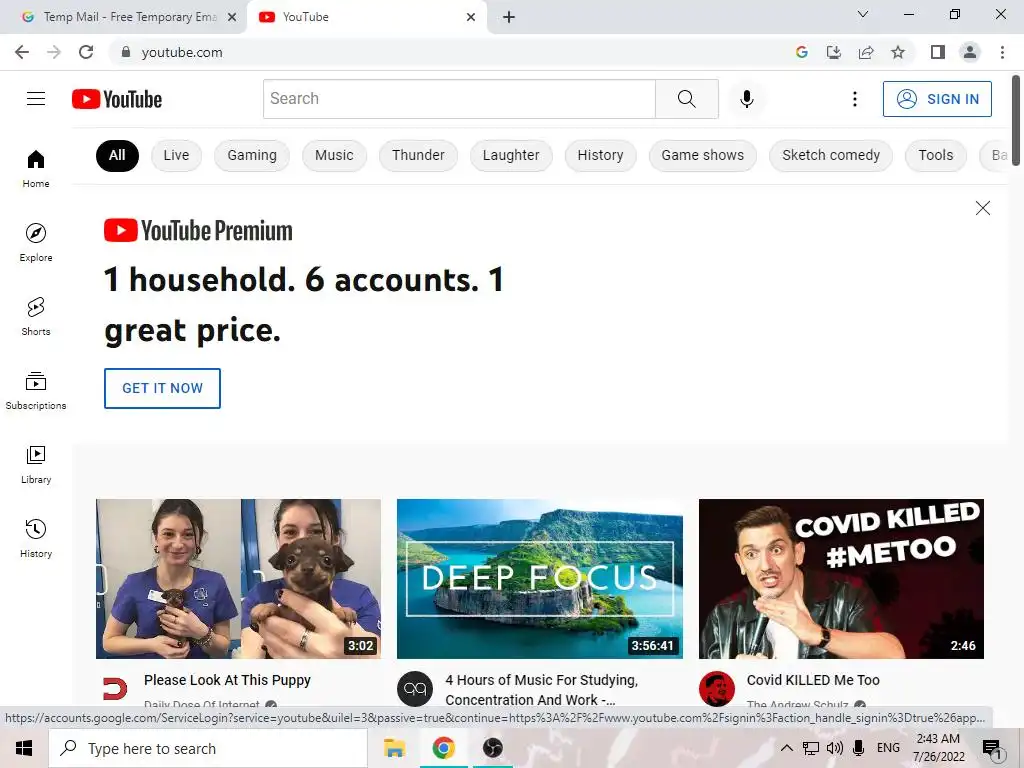Open the Deep Focus video thumbnail
Viewport: 1024px width, 768px height.
point(540,579)
